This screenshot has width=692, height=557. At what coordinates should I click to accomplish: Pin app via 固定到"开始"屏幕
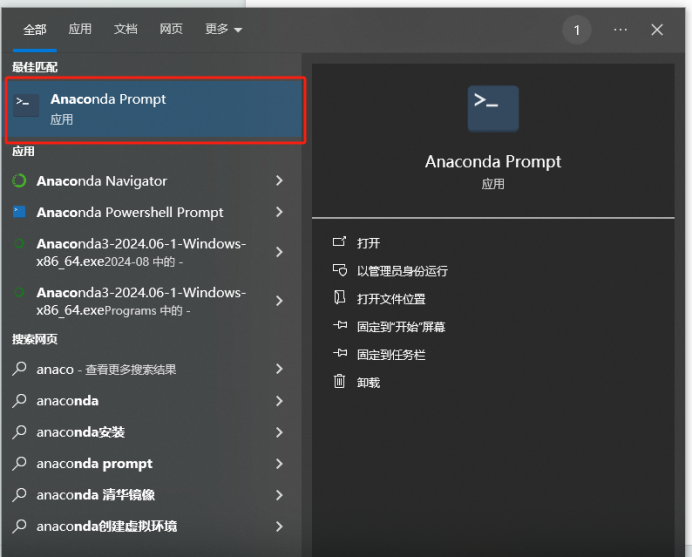401,327
